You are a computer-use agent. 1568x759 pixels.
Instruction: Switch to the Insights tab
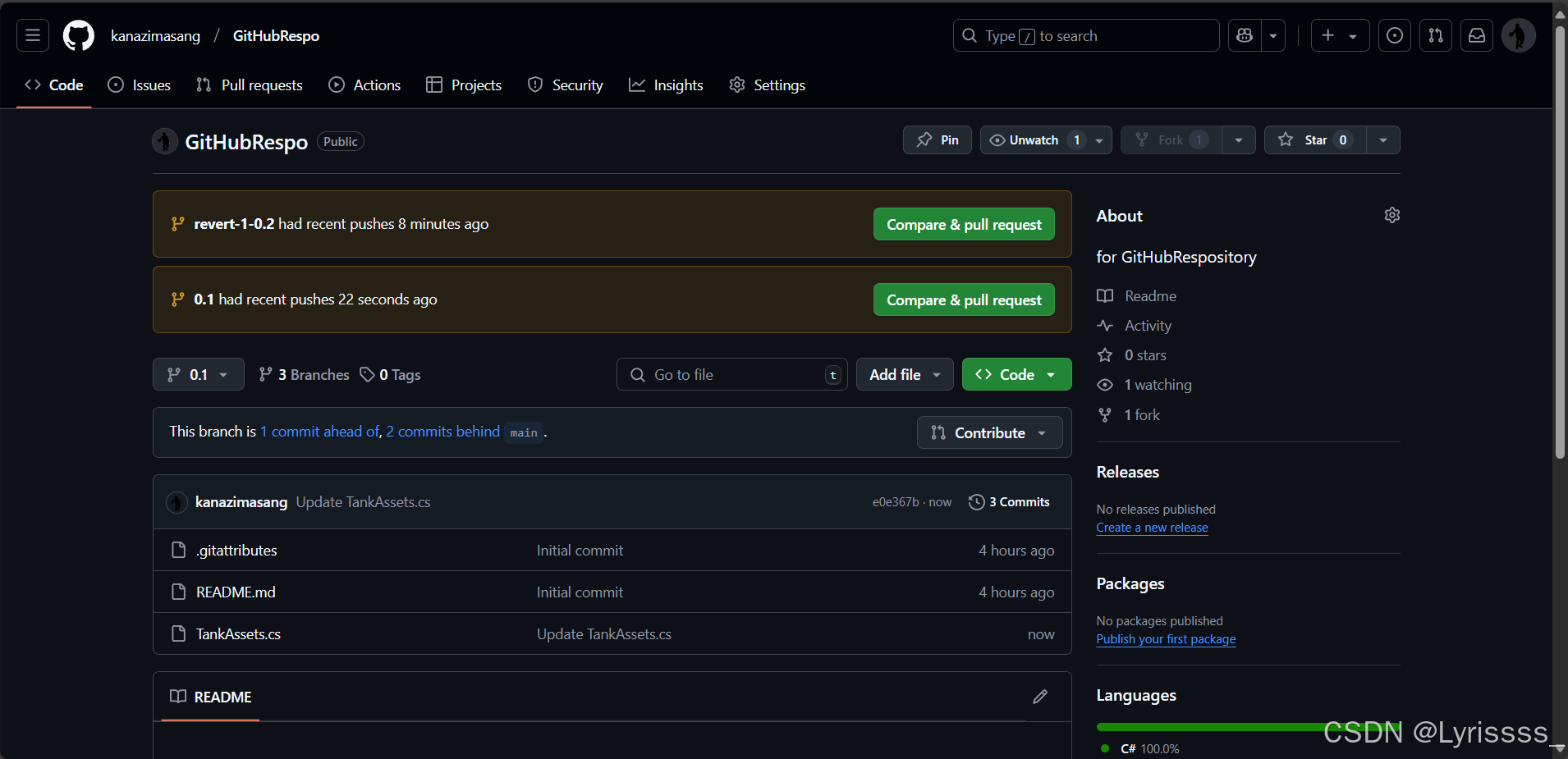pos(666,85)
